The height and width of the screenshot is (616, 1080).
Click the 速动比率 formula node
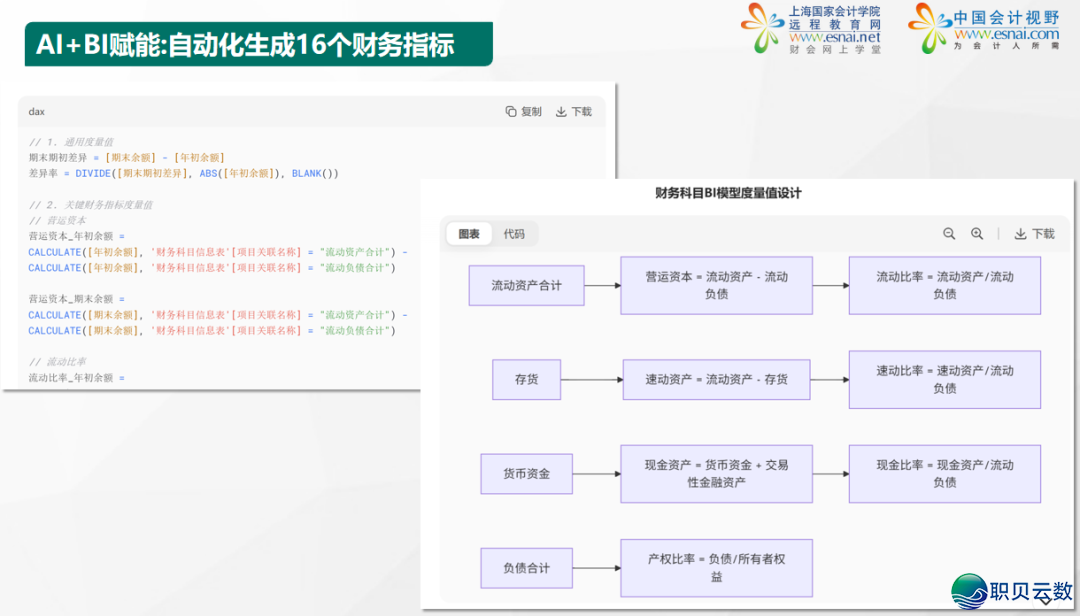tap(944, 379)
